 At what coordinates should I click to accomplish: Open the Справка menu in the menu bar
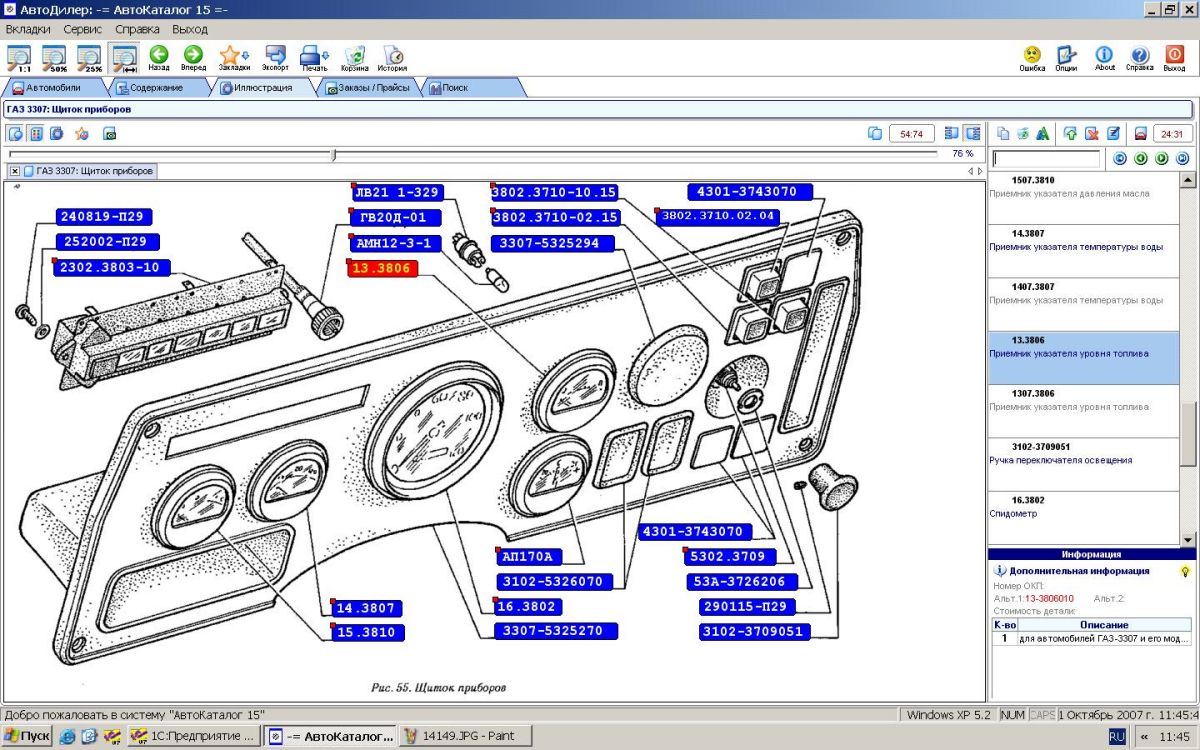pyautogui.click(x=137, y=29)
